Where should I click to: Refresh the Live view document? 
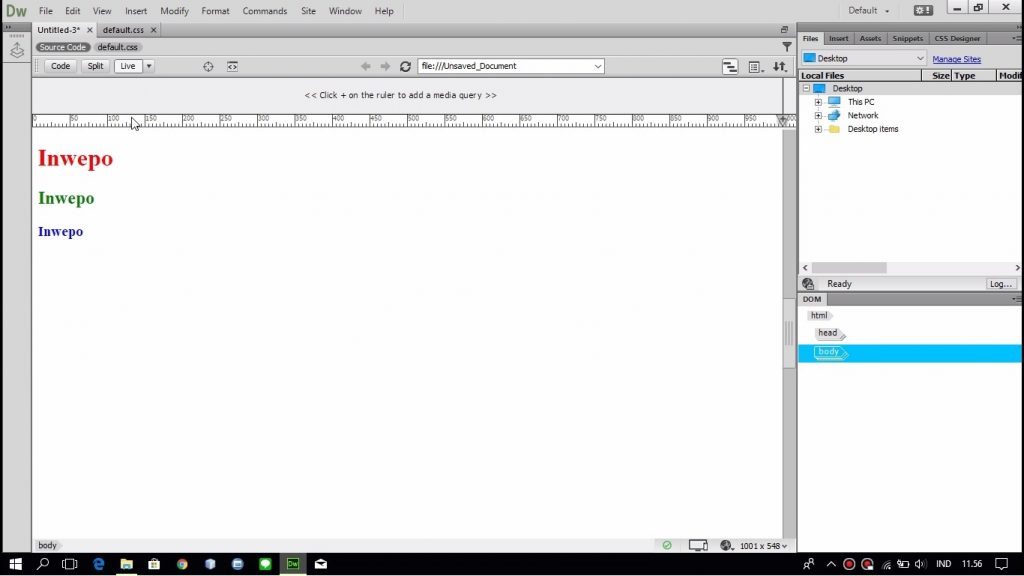[406, 67]
